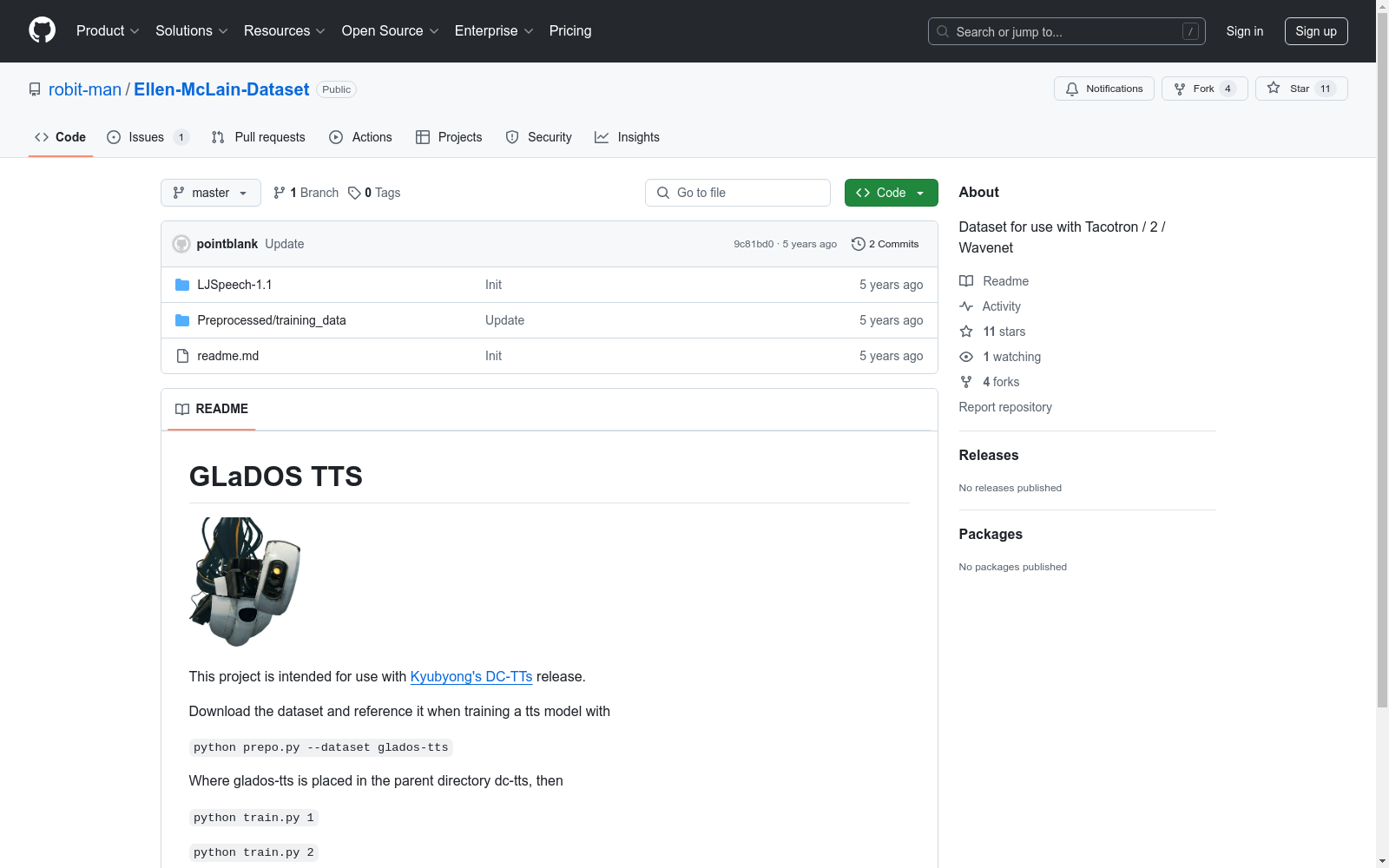View the 1 watching list

pos(1000,357)
